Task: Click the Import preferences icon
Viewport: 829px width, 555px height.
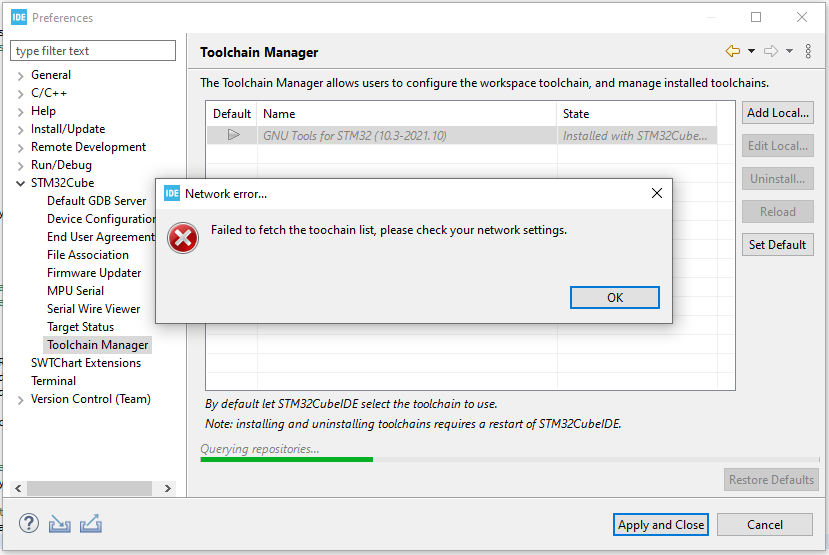Action: point(60,523)
